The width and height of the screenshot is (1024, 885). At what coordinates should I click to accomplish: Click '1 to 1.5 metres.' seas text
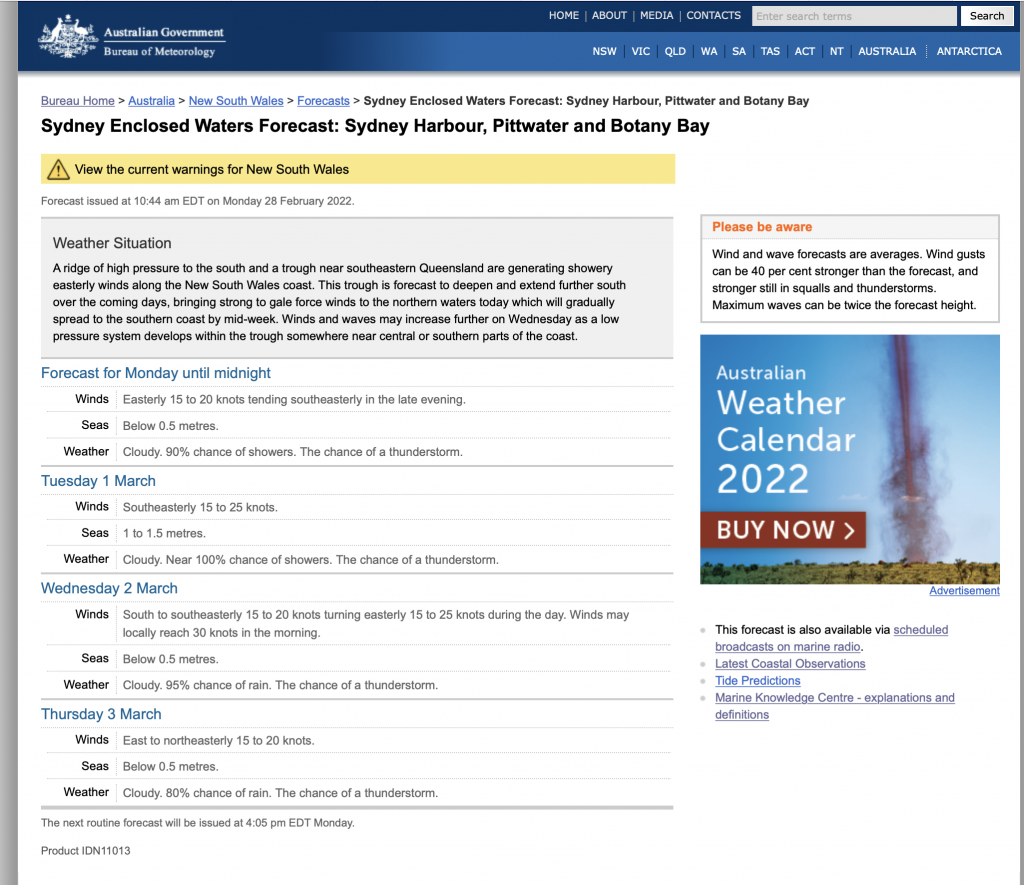164,534
